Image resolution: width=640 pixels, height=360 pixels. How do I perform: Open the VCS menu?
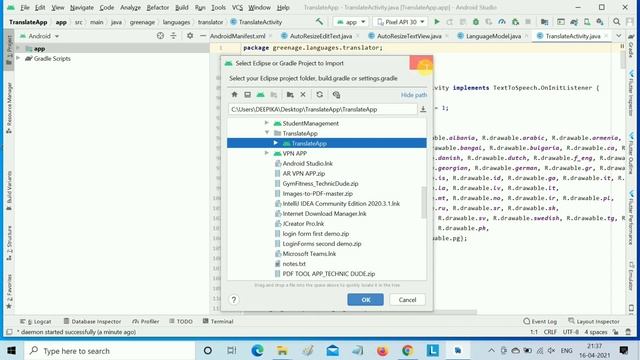(237, 7)
